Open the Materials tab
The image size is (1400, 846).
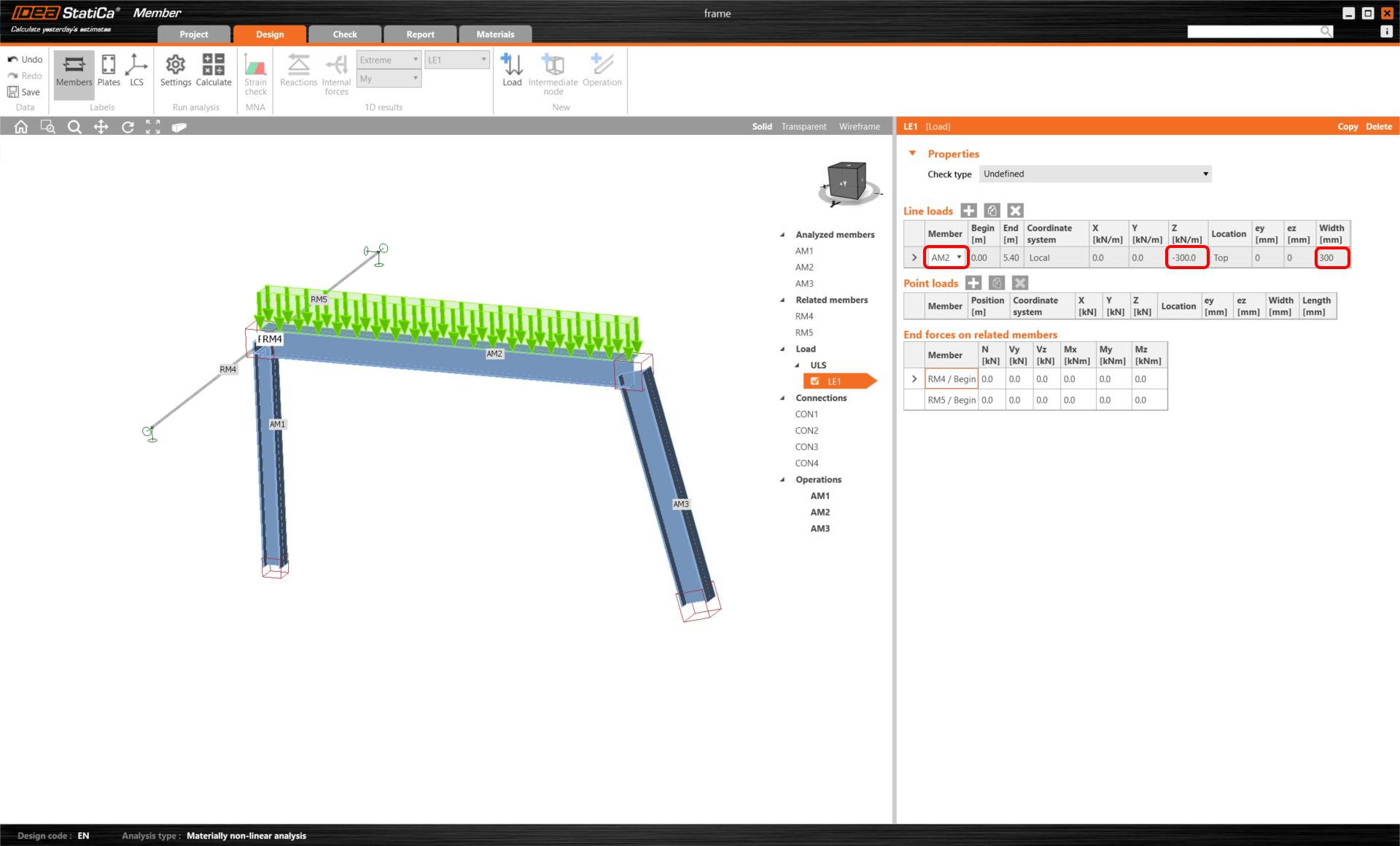(494, 34)
